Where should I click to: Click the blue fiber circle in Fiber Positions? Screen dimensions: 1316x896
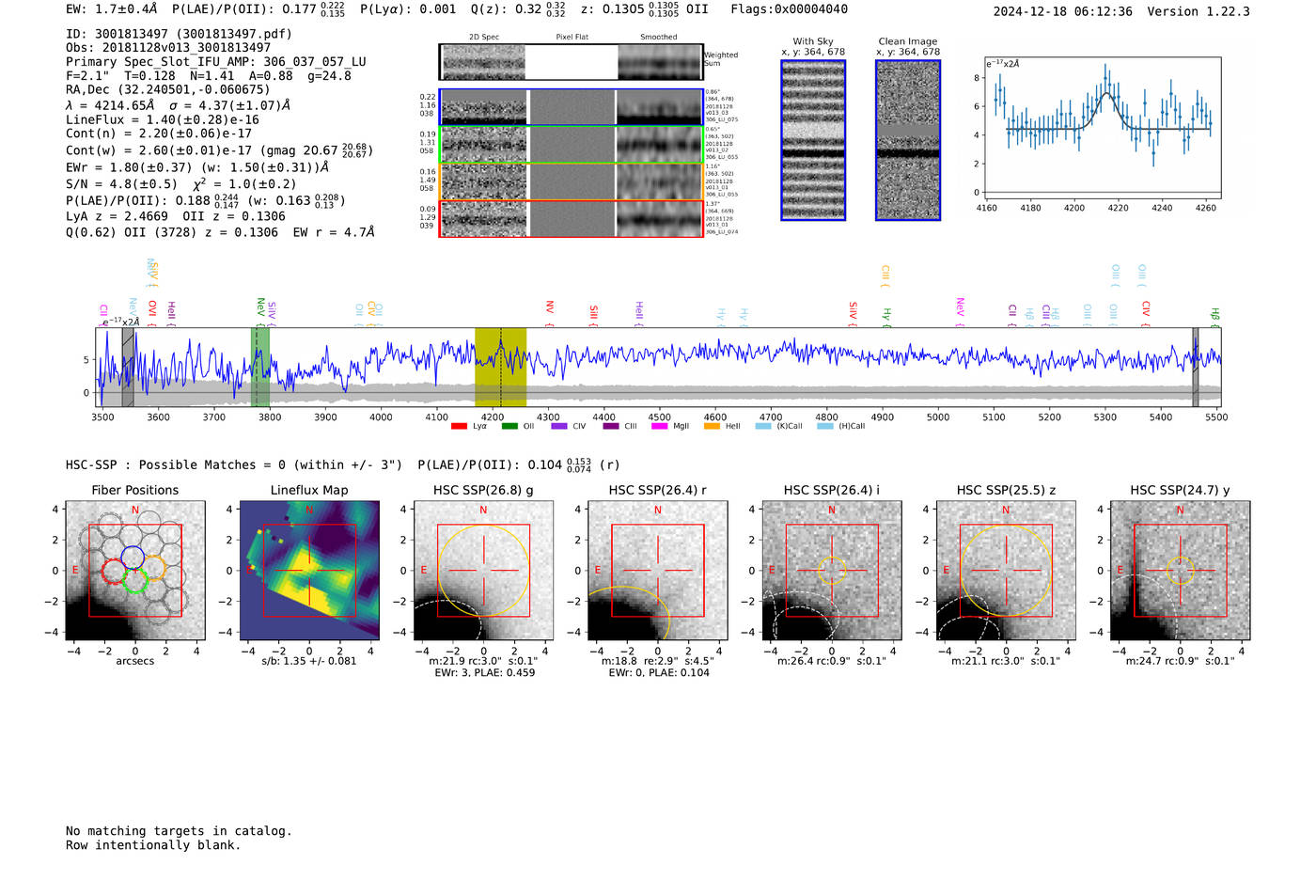point(133,557)
